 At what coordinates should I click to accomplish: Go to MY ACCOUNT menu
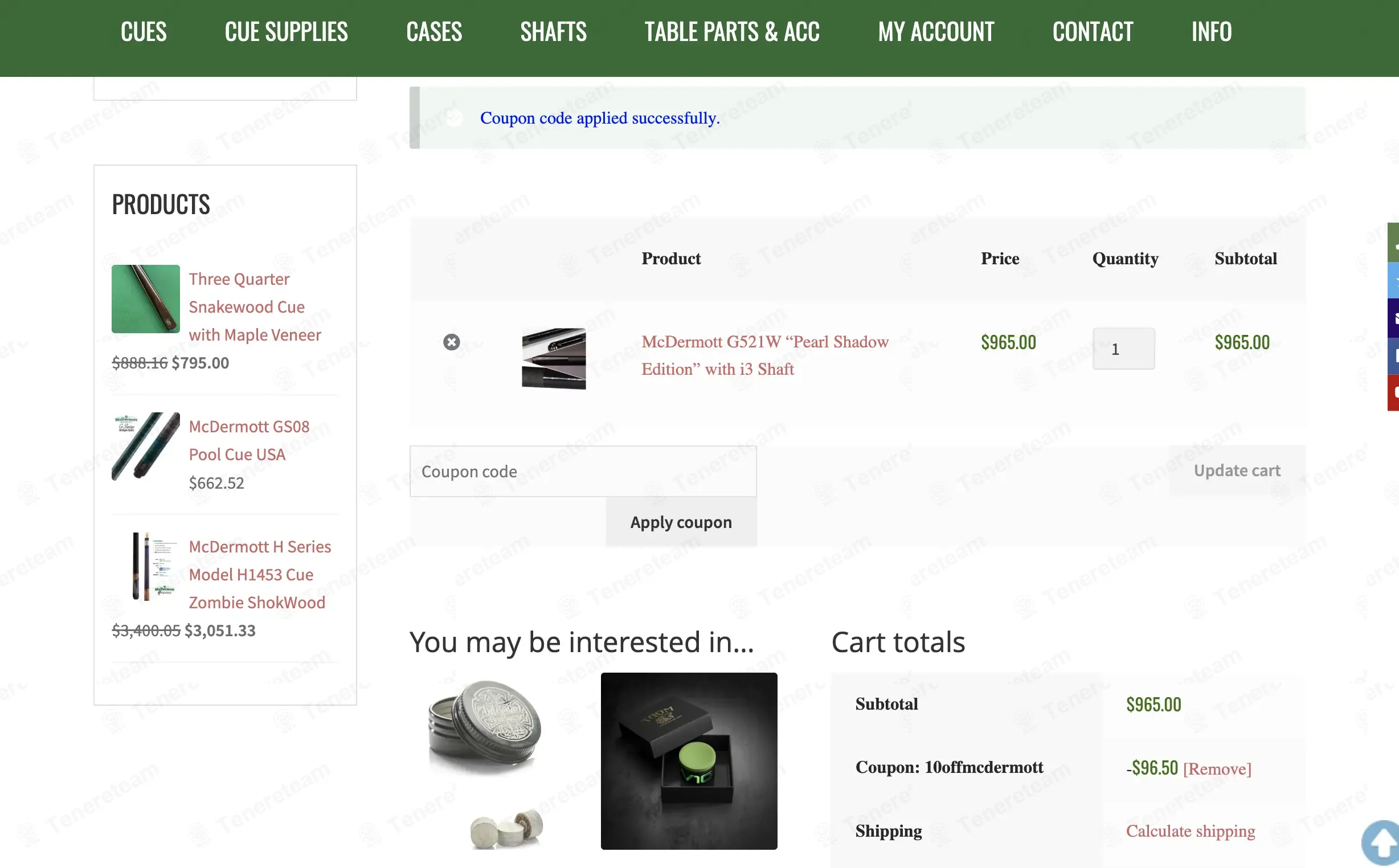936,32
